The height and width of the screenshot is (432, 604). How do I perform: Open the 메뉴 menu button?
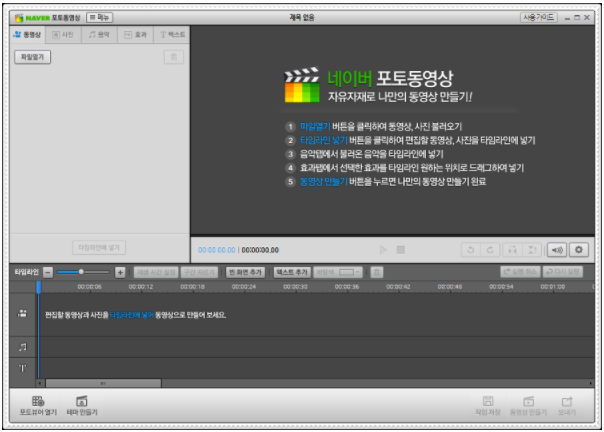pyautogui.click(x=99, y=17)
